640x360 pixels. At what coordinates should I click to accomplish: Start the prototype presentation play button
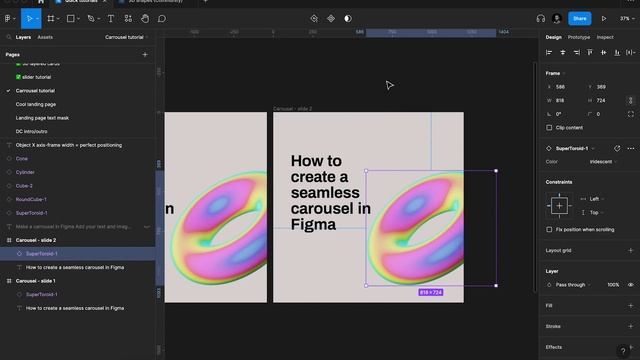coord(604,18)
